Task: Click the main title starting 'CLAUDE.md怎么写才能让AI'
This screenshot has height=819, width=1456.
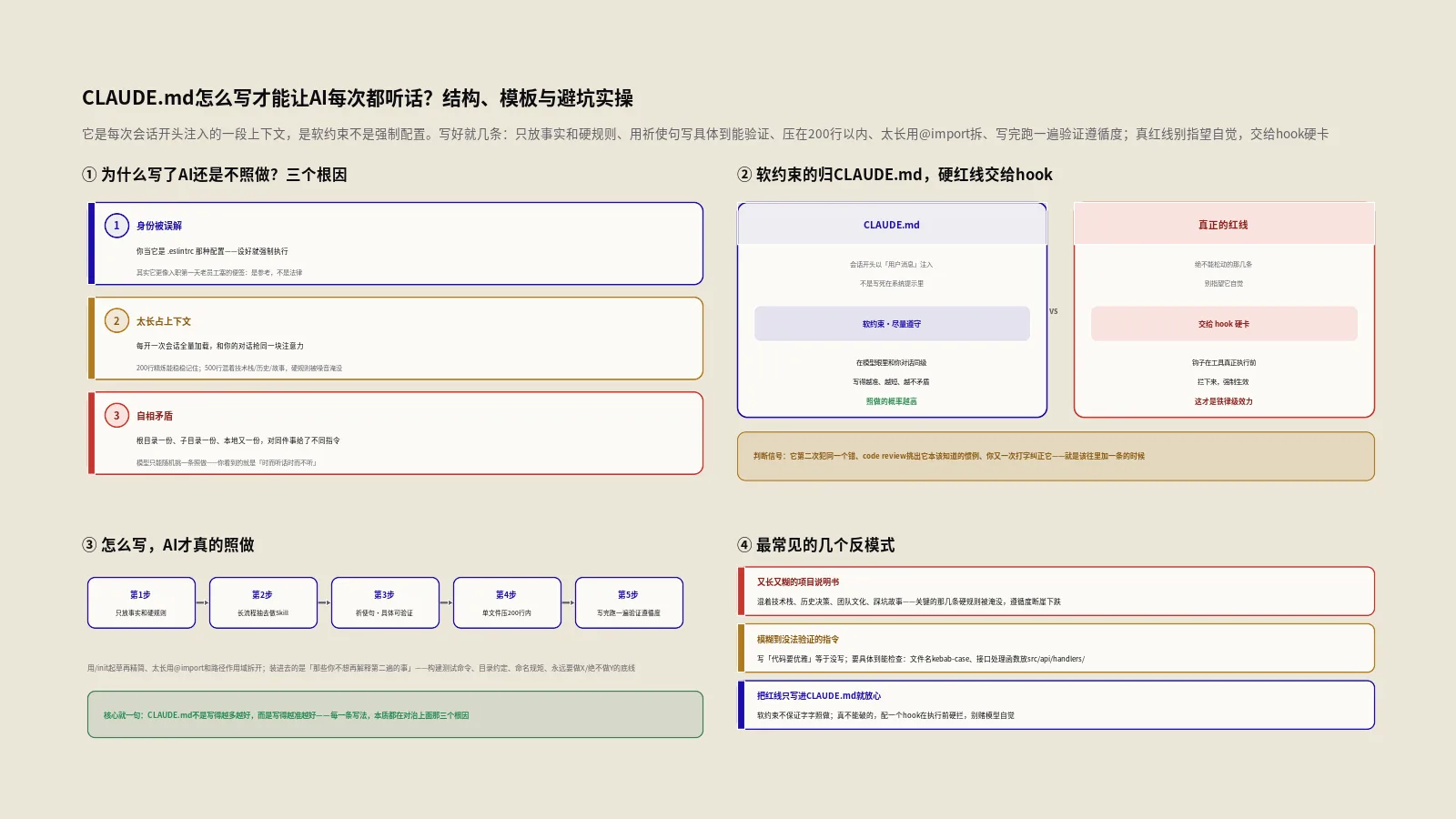Action: point(358,98)
